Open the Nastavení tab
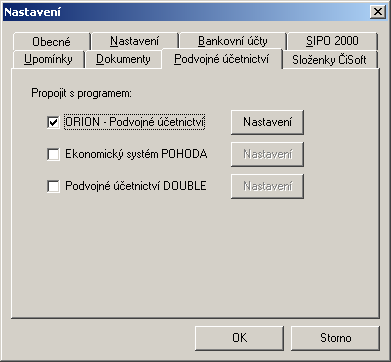This screenshot has height=362, width=391. coord(135,41)
